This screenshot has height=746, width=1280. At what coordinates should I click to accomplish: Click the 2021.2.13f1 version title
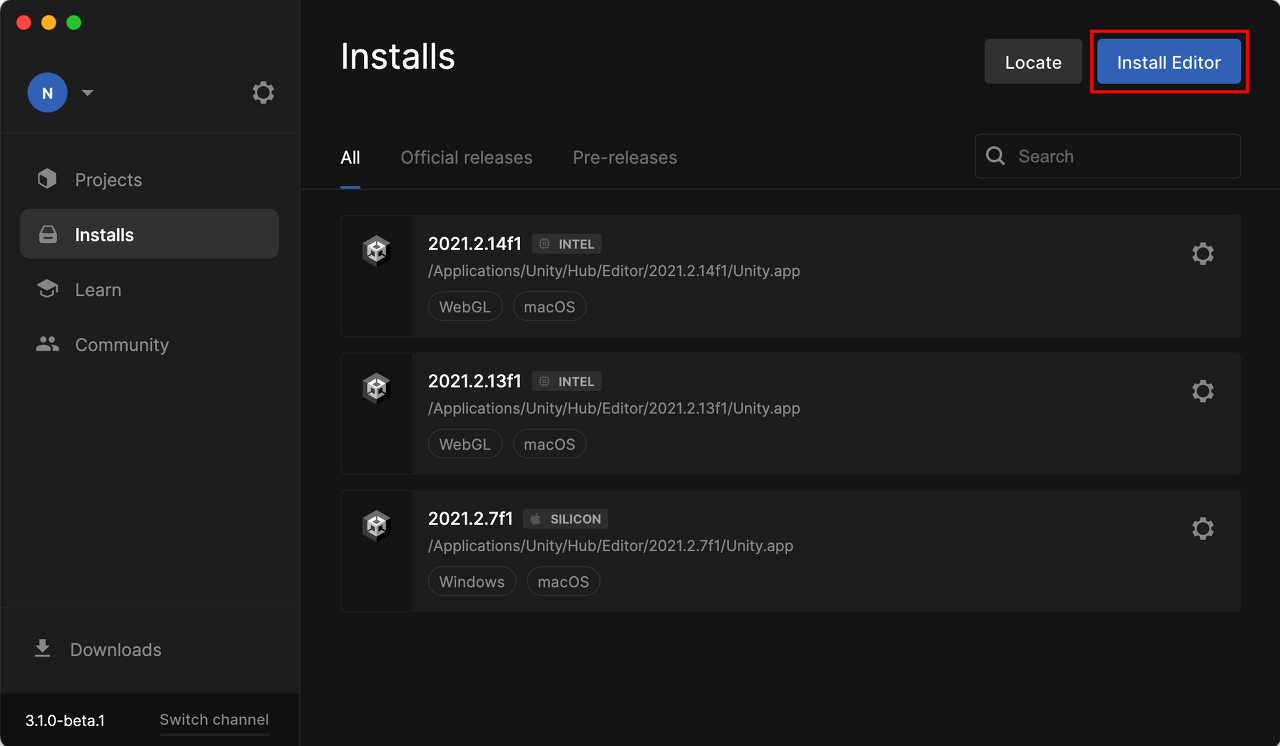pos(475,381)
